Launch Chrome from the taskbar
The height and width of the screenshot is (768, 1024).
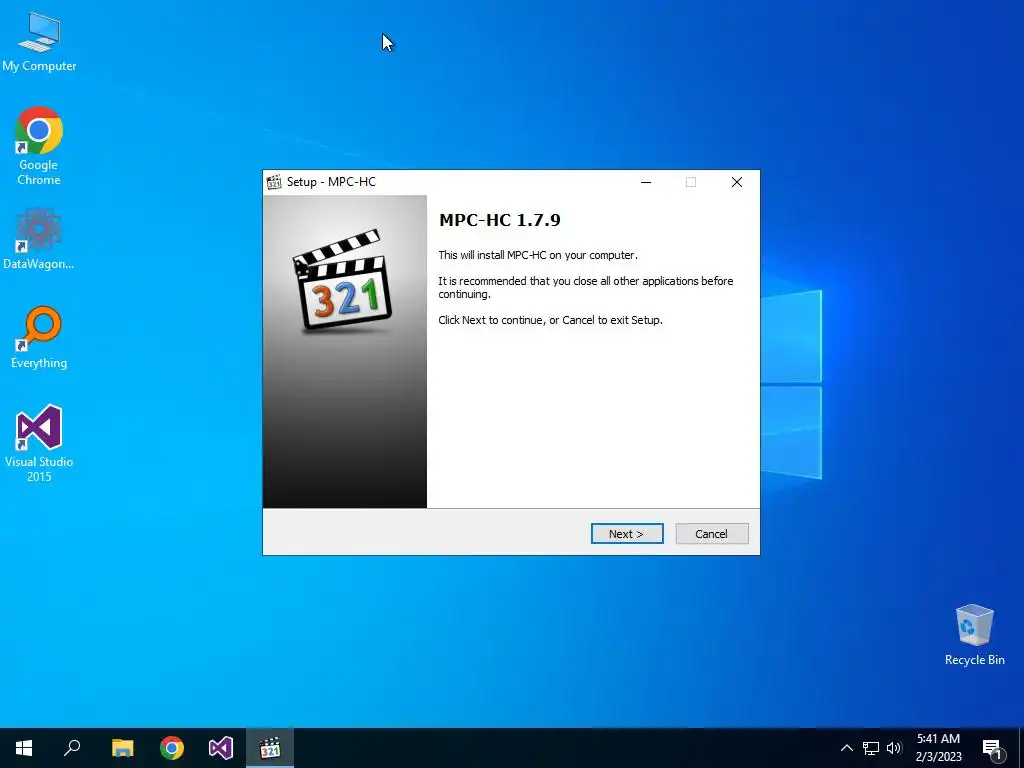coord(172,748)
